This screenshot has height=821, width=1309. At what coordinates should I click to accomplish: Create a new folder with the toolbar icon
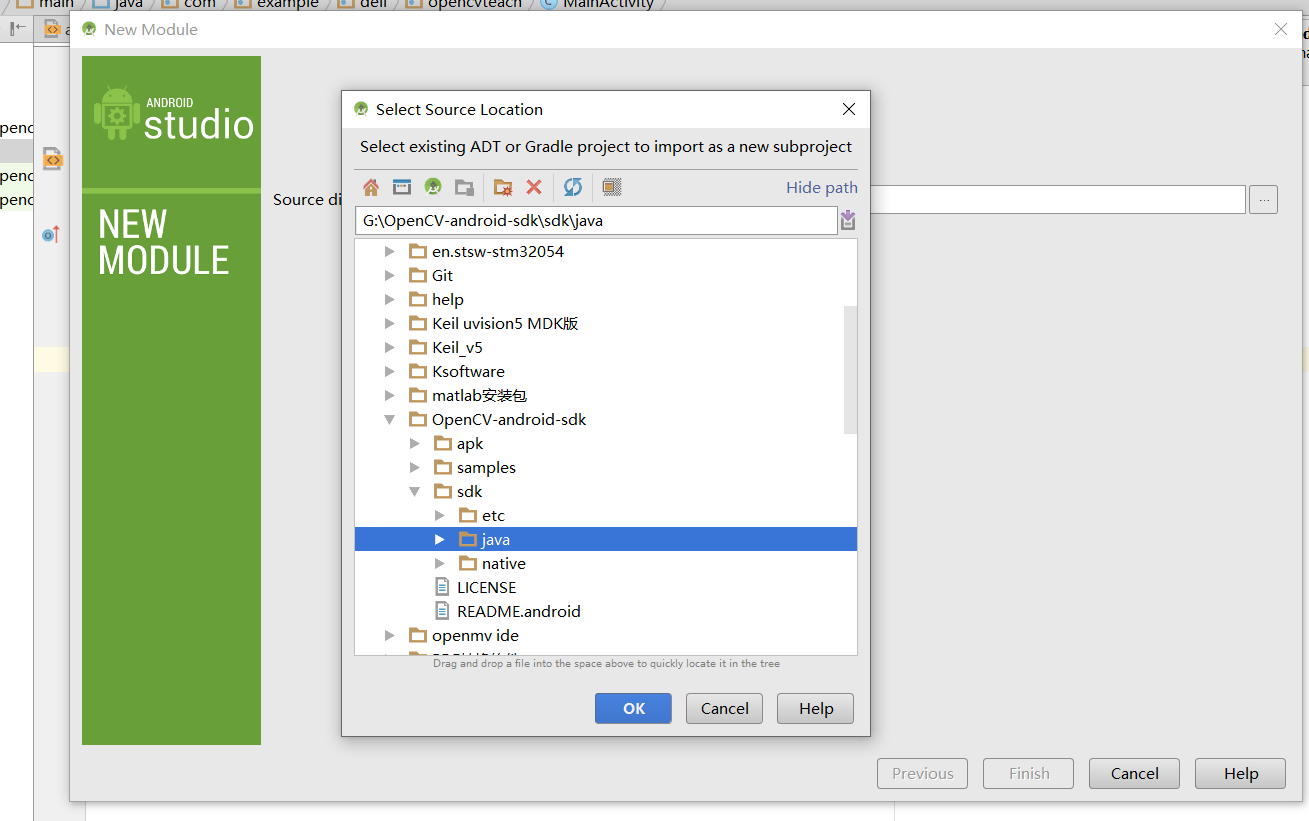(x=503, y=187)
